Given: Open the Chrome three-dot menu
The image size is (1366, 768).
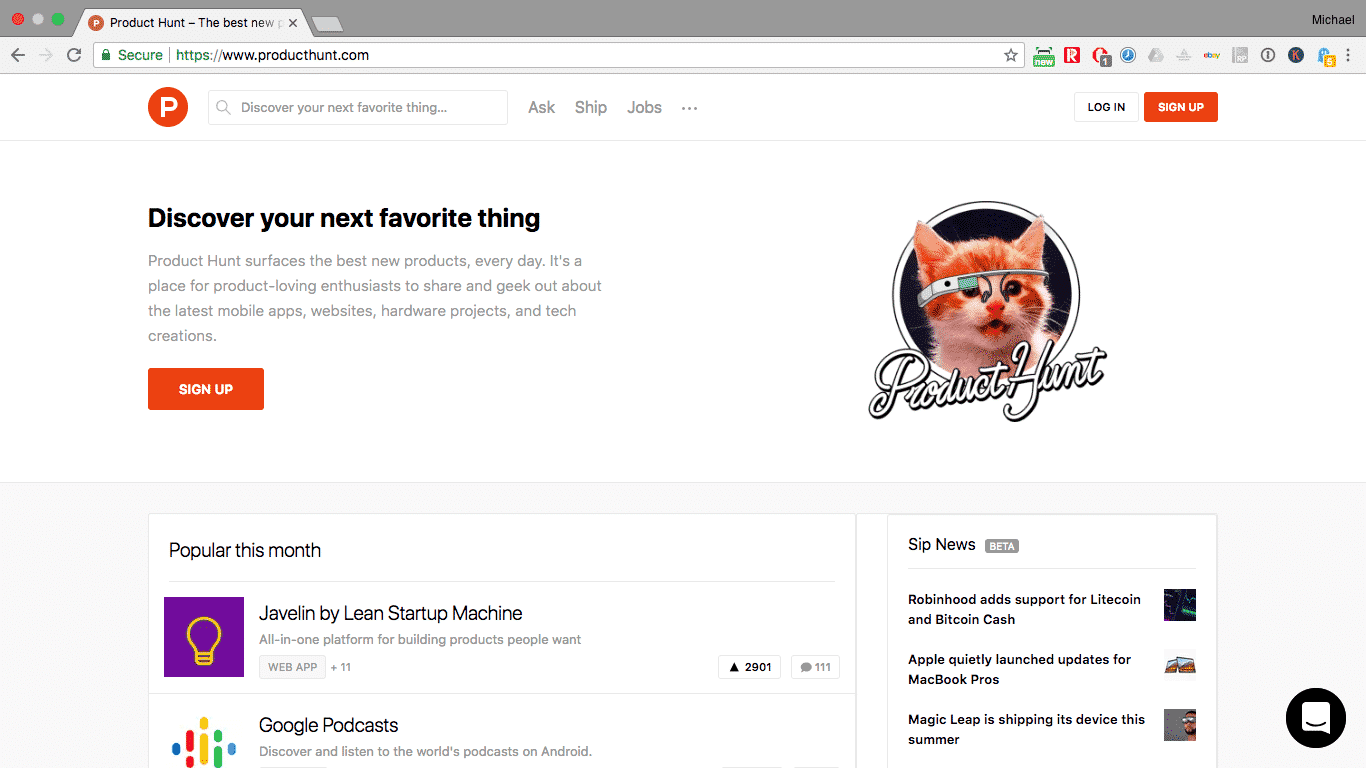Looking at the screenshot, I should pos(1349,55).
